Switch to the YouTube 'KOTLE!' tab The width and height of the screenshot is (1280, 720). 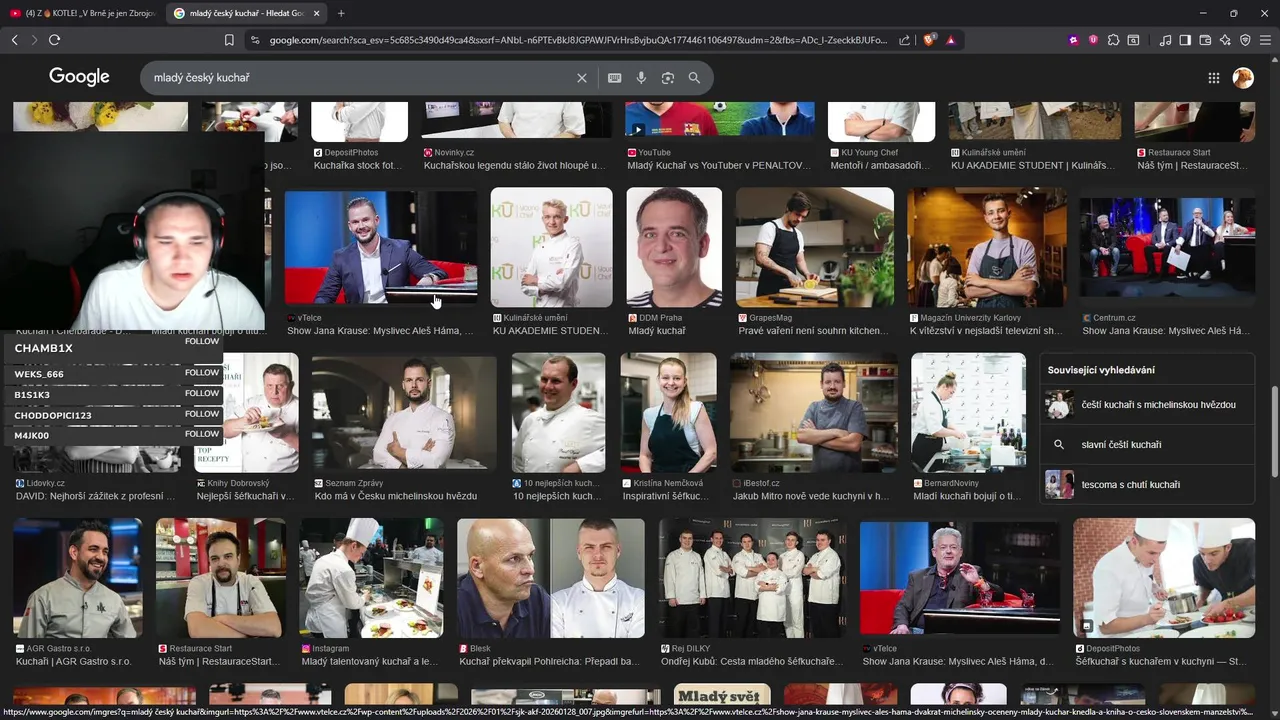(x=82, y=13)
